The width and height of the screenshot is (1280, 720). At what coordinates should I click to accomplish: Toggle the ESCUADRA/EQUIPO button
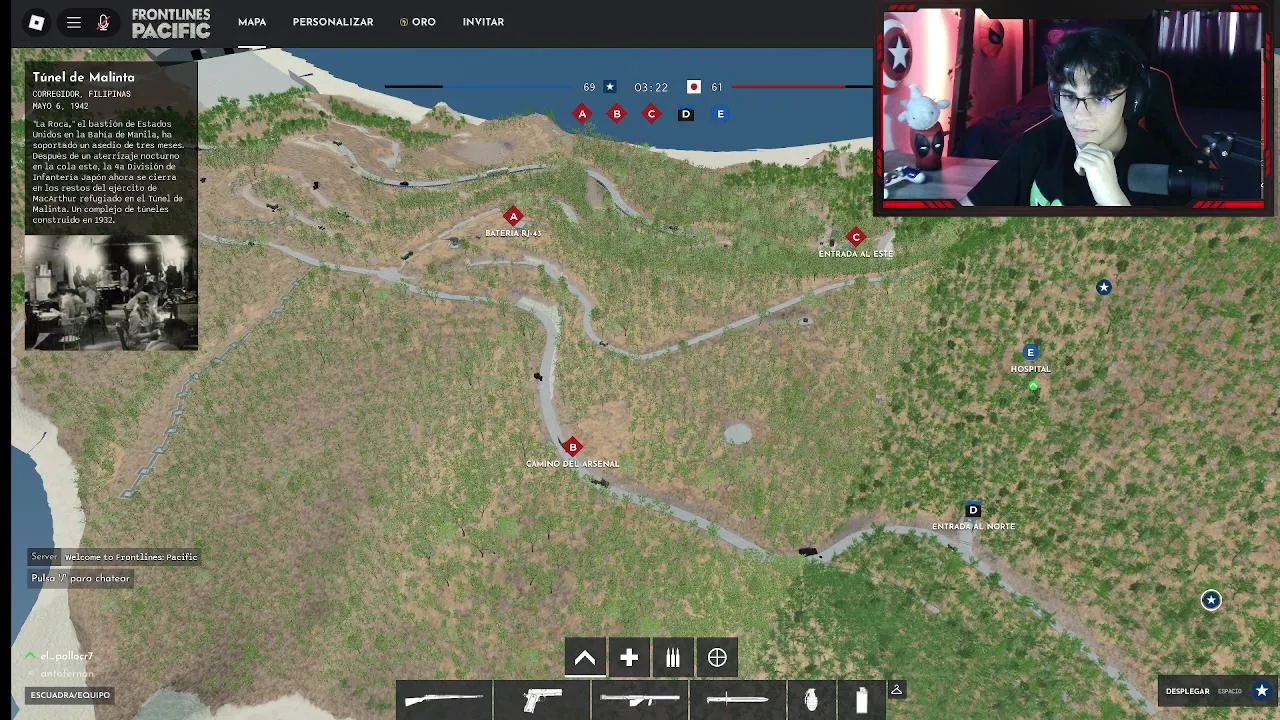(x=70, y=695)
